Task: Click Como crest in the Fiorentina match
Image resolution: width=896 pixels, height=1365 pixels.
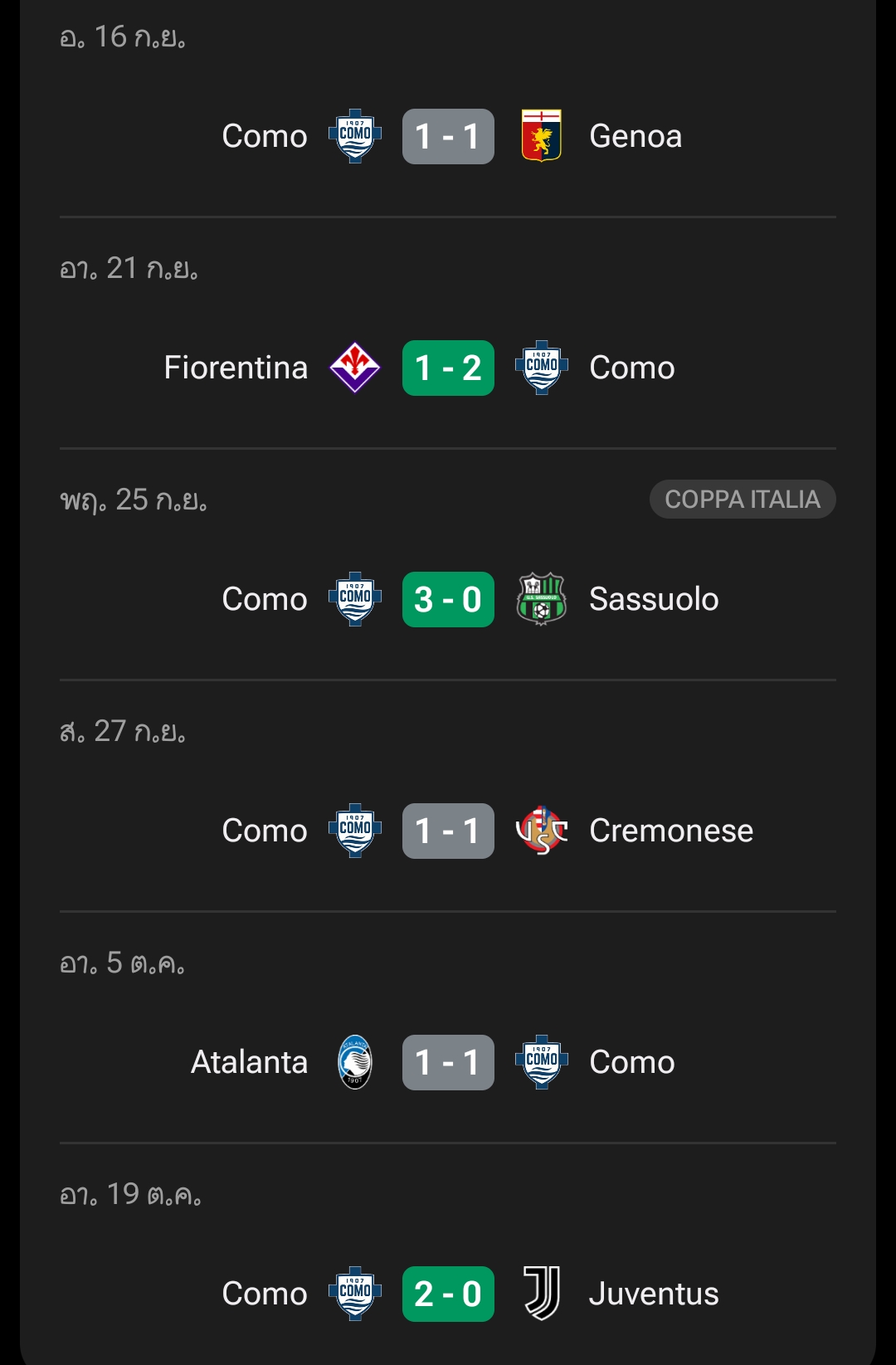Action: 542,368
